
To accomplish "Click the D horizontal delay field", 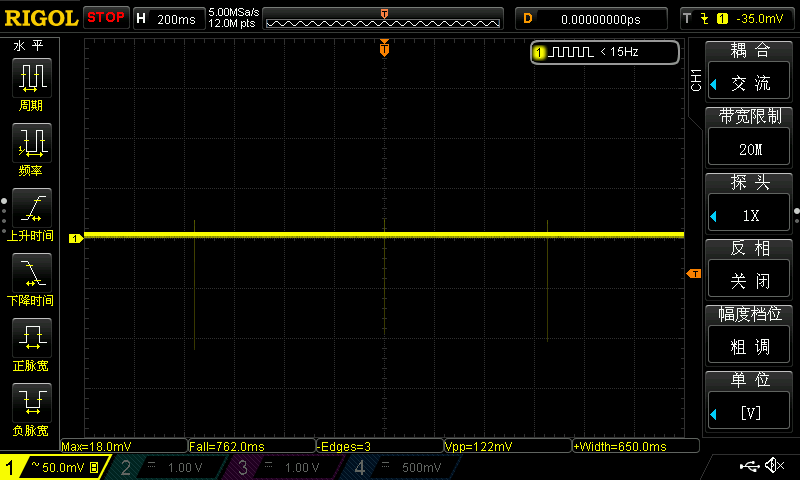I will coord(591,19).
